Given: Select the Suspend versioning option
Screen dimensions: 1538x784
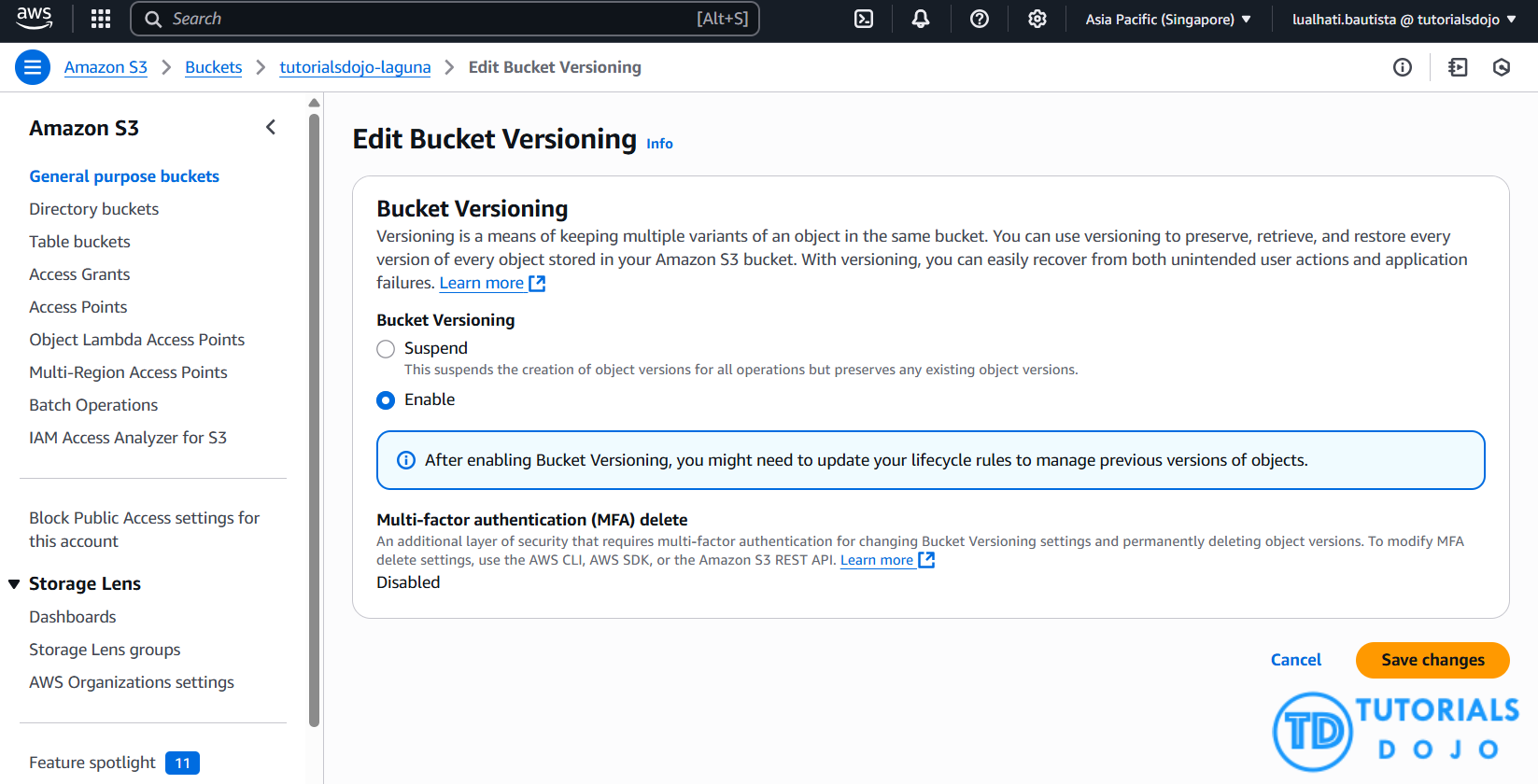Looking at the screenshot, I should coord(386,349).
